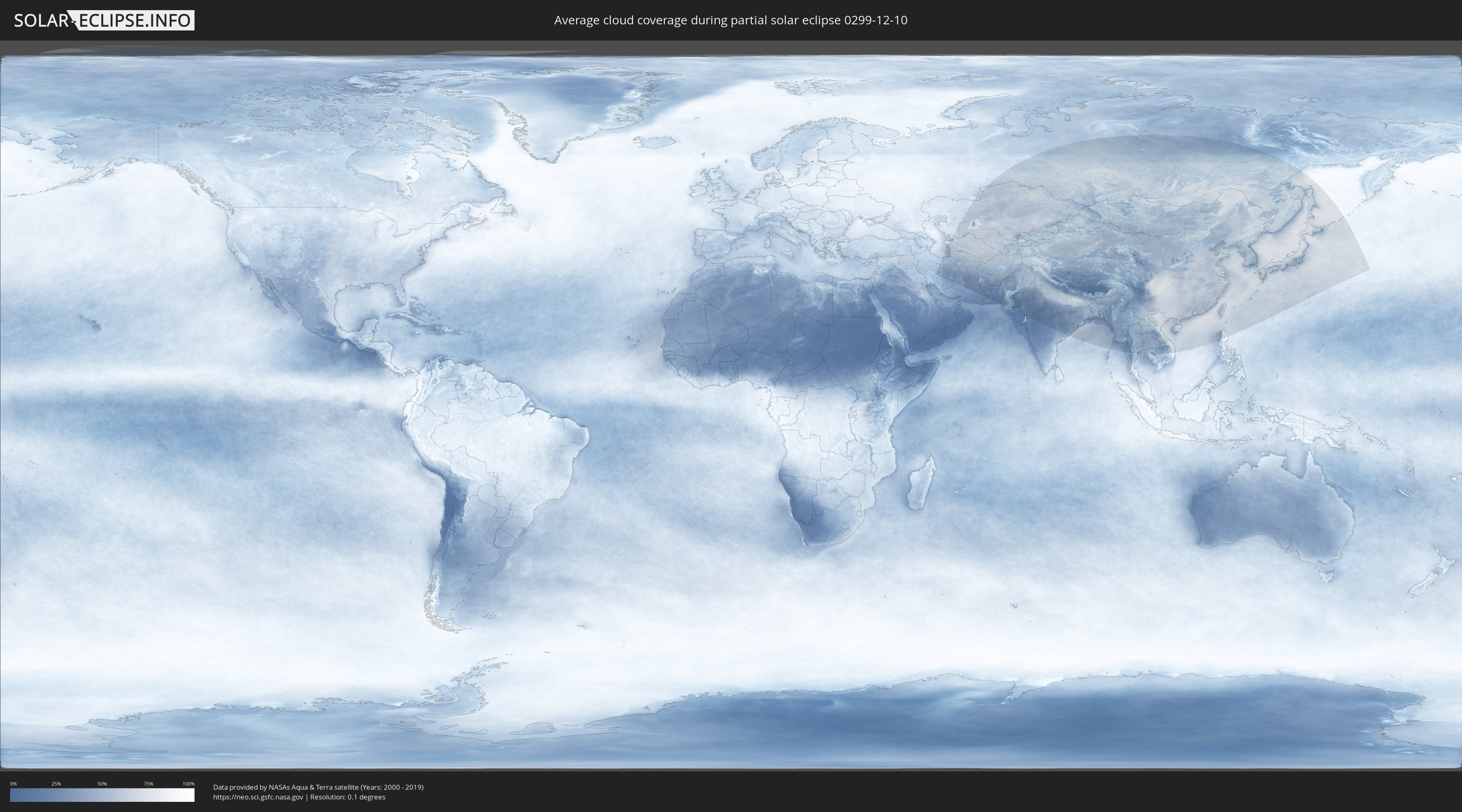Click the 100% legend label
Screen dimensions: 1462x812
[x=188, y=784]
